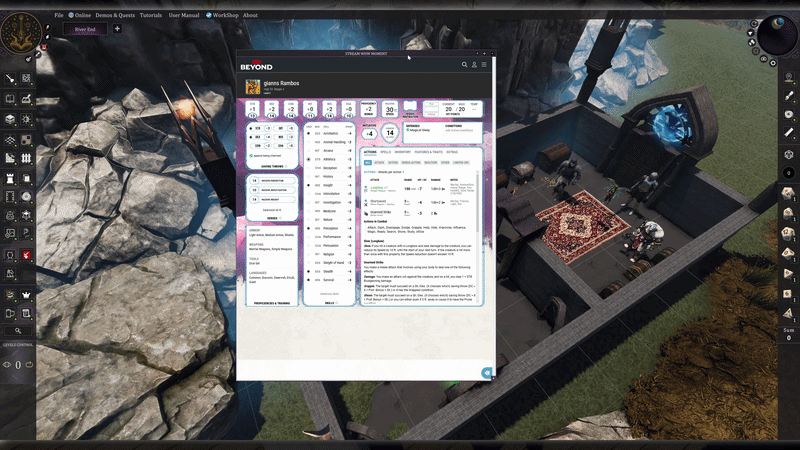Select the Limited Use filter
Image resolution: width=800 pixels, height=450 pixels.
pyautogui.click(x=461, y=163)
